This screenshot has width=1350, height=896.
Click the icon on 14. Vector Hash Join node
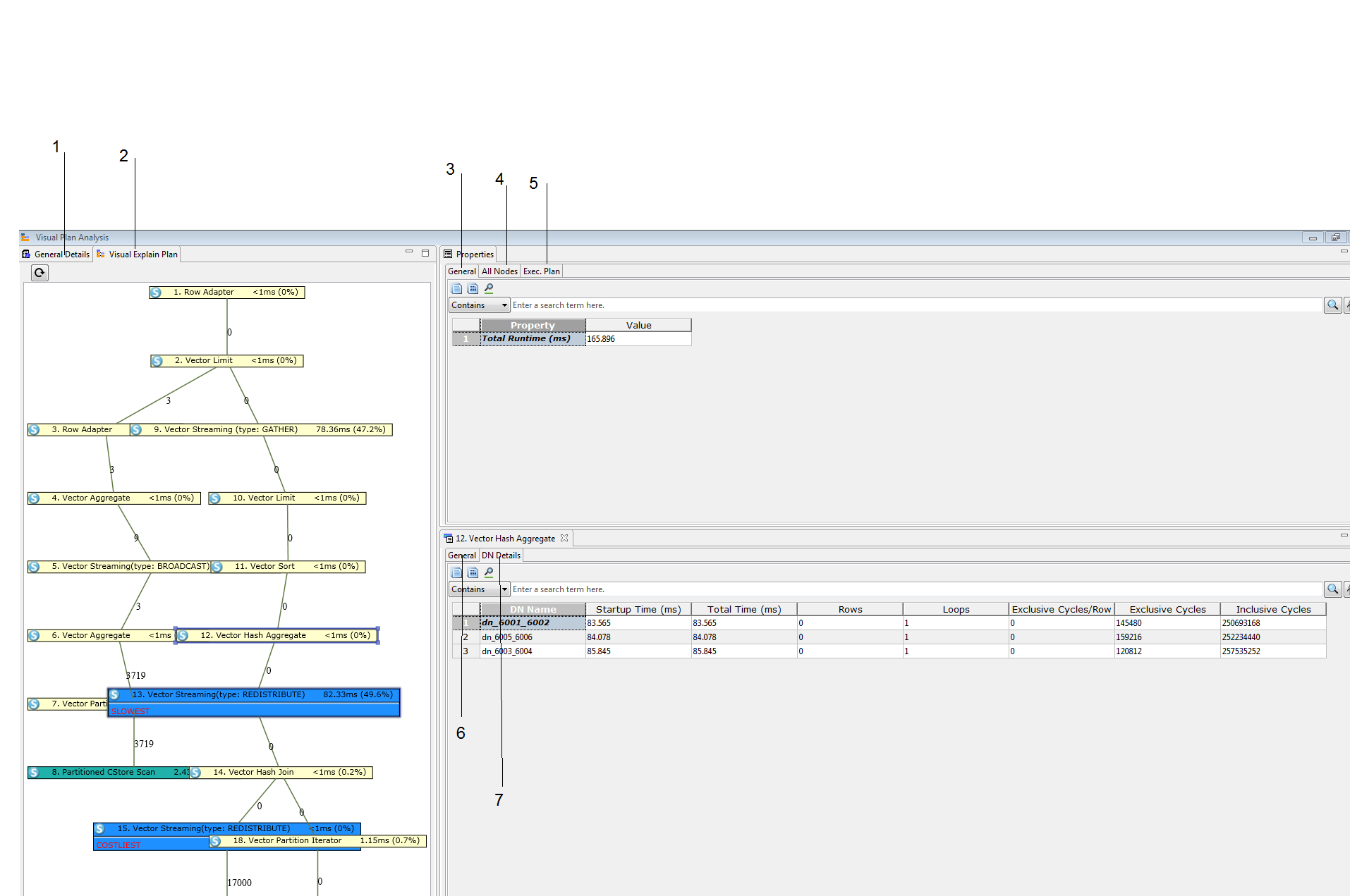point(196,773)
